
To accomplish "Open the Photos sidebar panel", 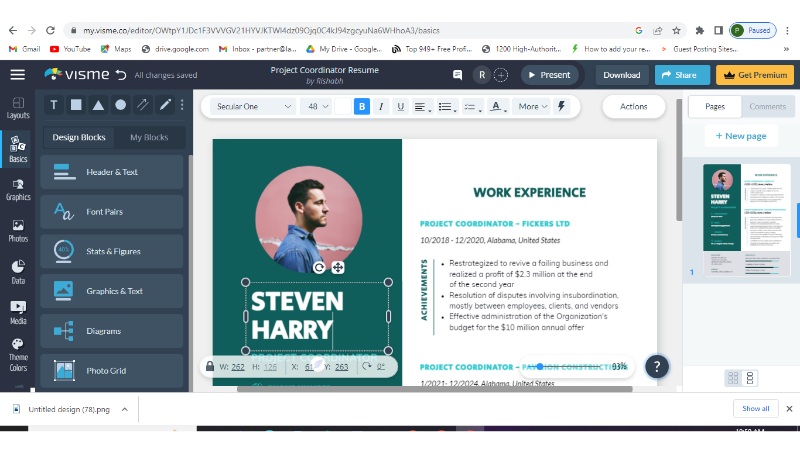I will pos(18,230).
